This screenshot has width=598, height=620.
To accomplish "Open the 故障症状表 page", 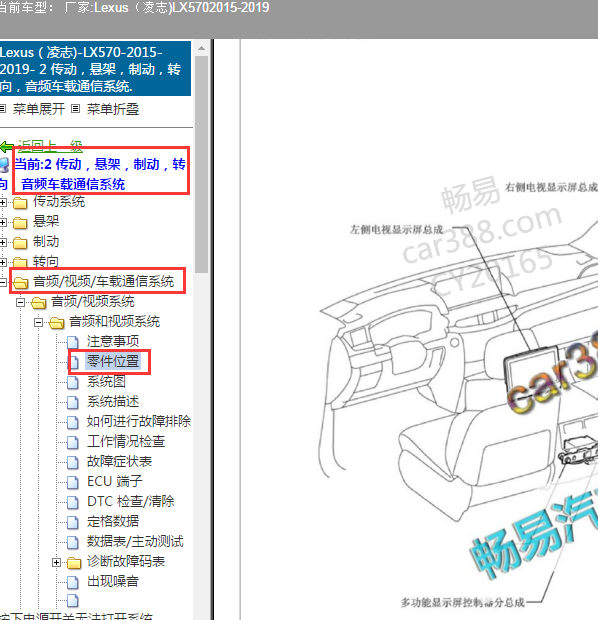I will (119, 461).
